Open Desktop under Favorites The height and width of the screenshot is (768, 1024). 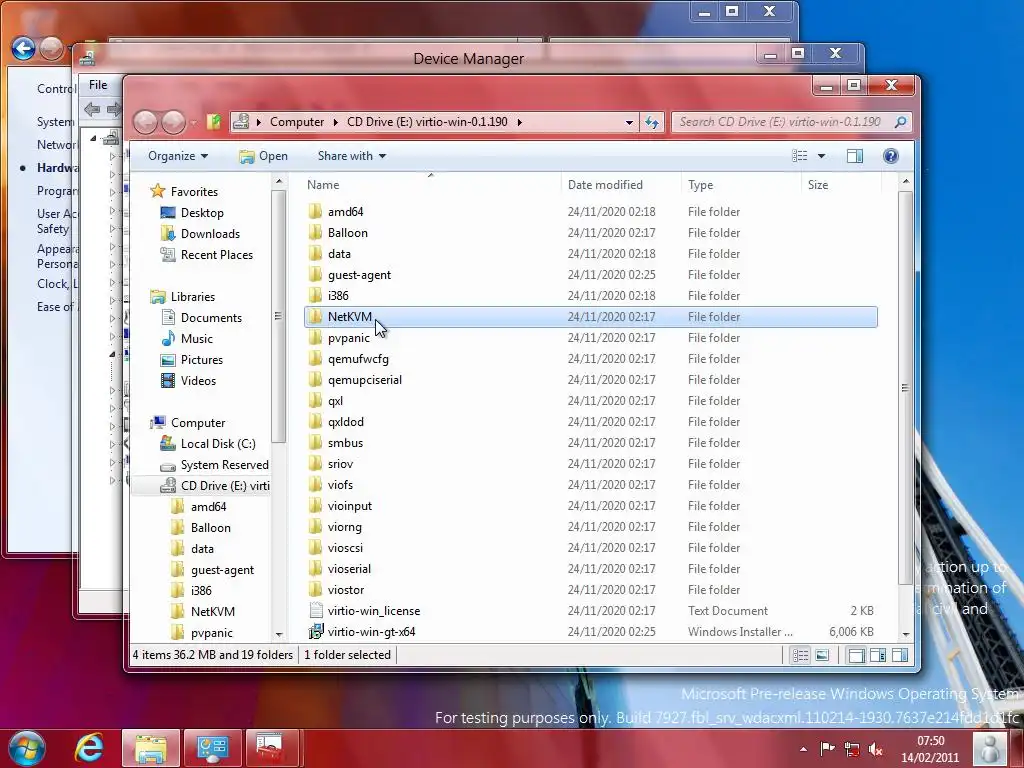point(202,213)
